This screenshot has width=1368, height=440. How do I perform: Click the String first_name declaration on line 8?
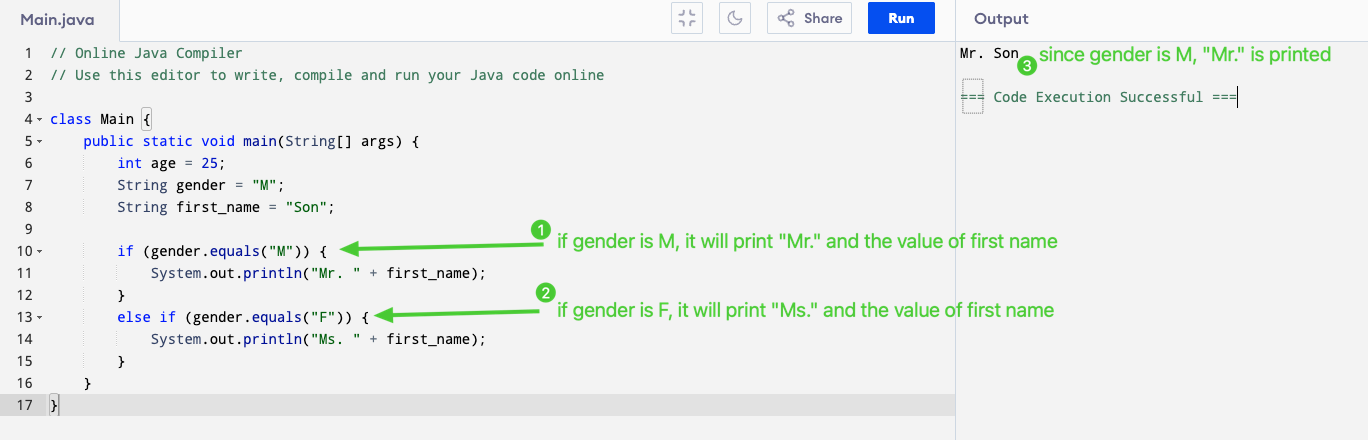[x=224, y=207]
